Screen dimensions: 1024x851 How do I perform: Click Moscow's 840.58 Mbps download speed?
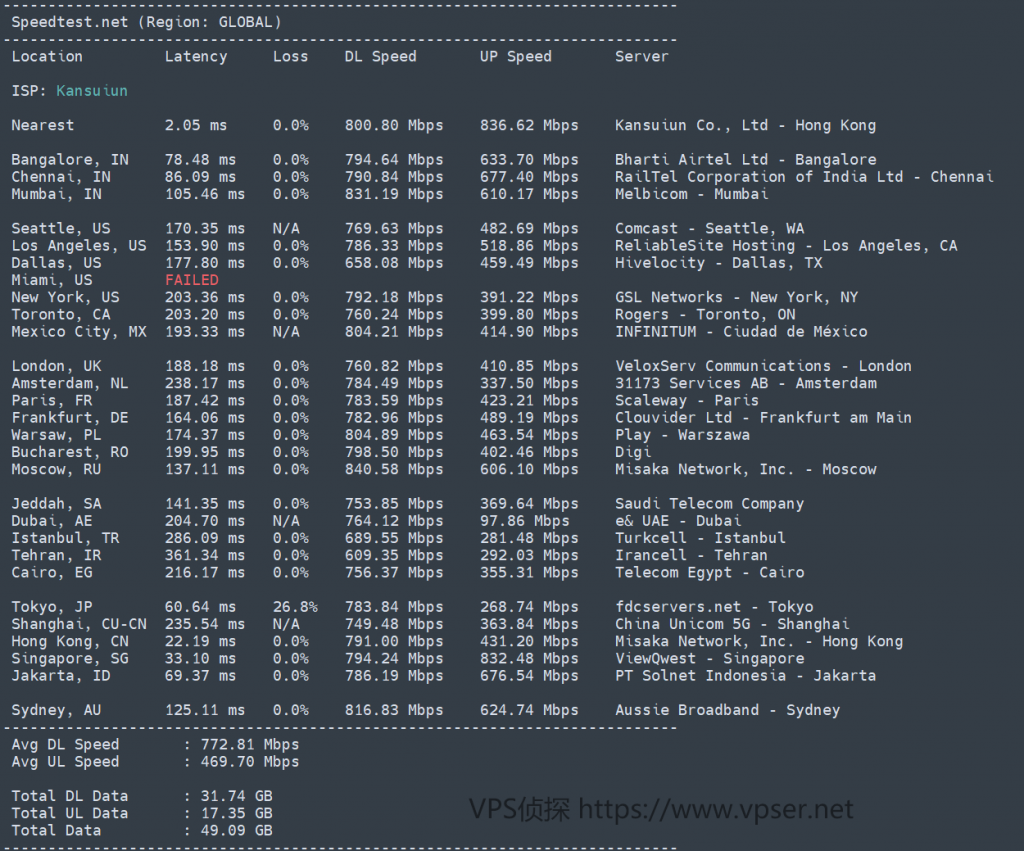coord(393,469)
